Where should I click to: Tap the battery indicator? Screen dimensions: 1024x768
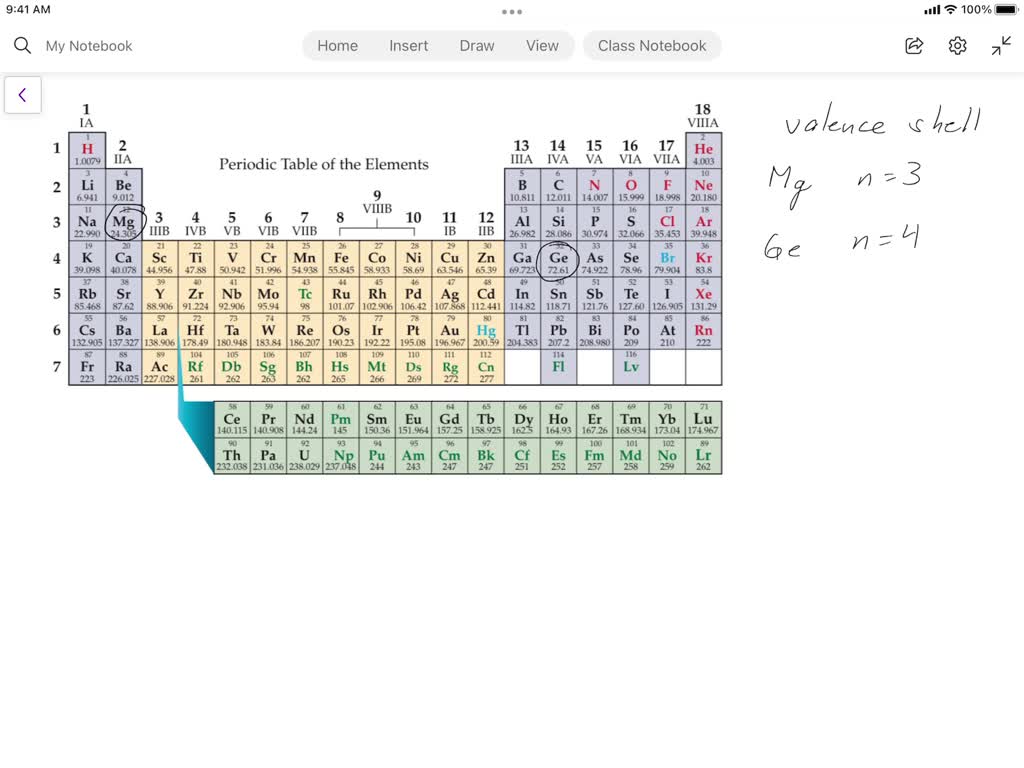[1006, 12]
